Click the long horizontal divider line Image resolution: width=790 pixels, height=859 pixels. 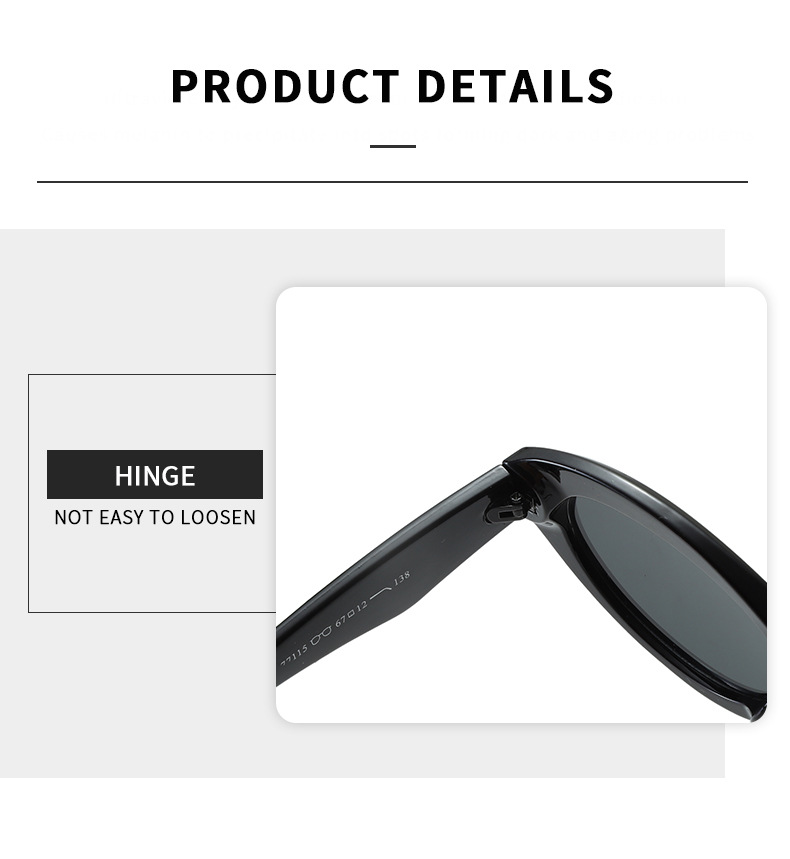[392, 182]
